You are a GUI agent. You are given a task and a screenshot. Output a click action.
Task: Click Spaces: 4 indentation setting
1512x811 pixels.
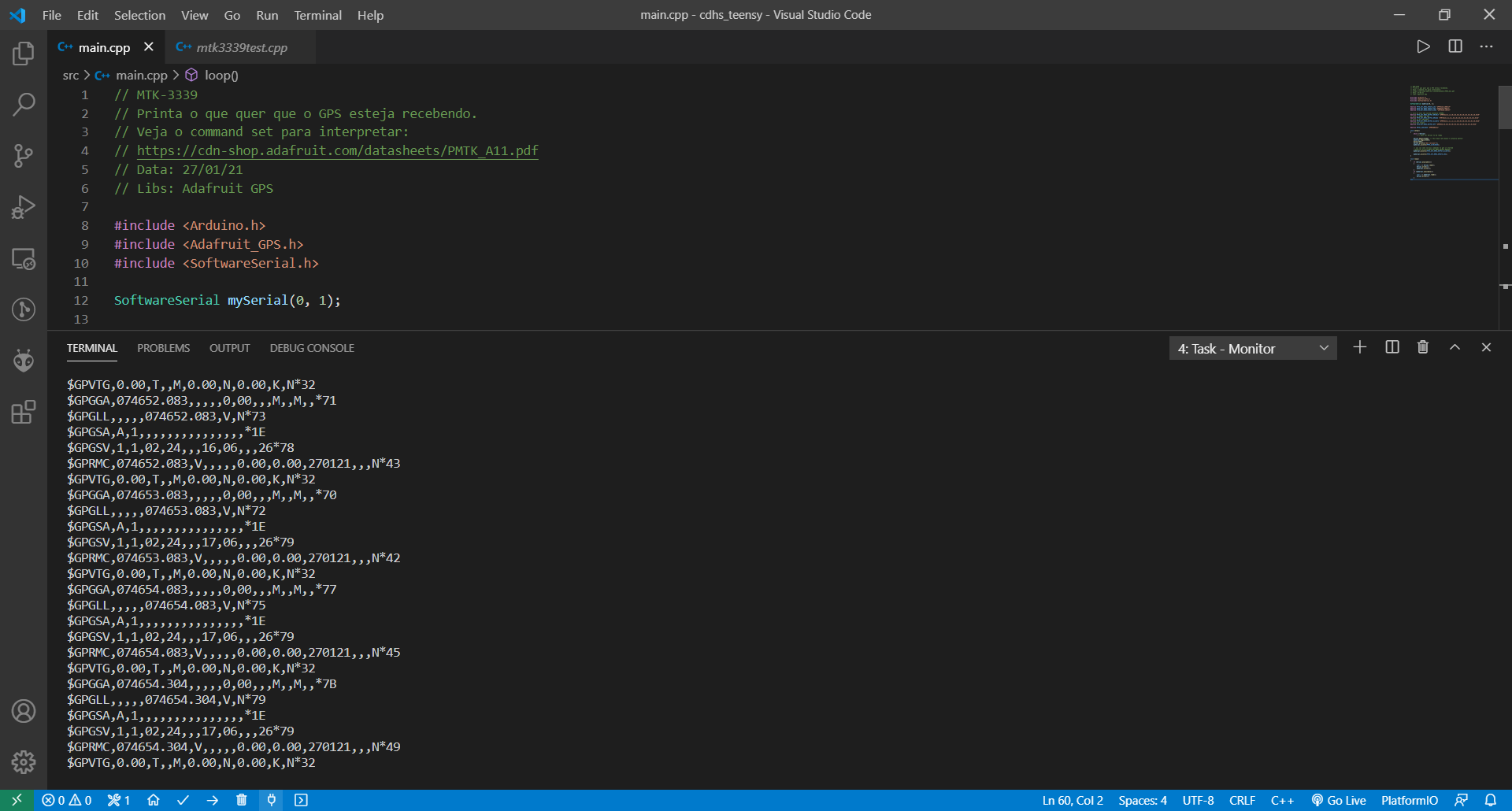pos(1143,800)
